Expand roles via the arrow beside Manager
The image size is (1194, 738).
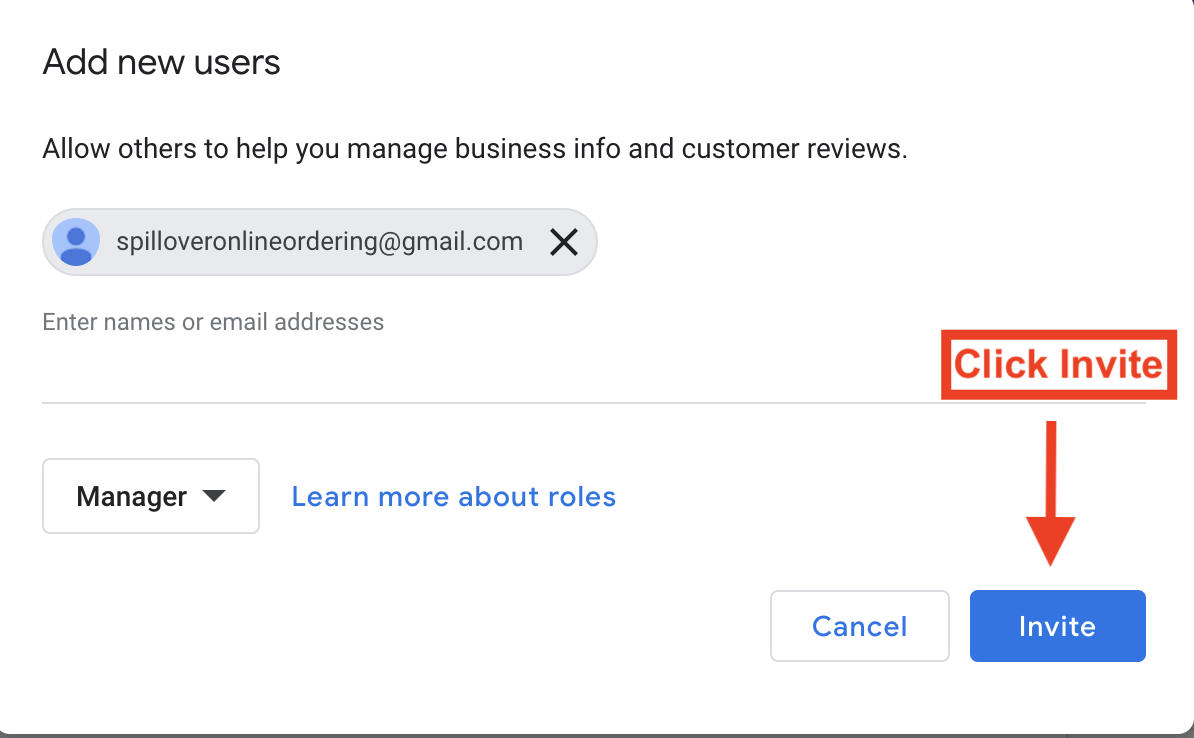coord(214,497)
